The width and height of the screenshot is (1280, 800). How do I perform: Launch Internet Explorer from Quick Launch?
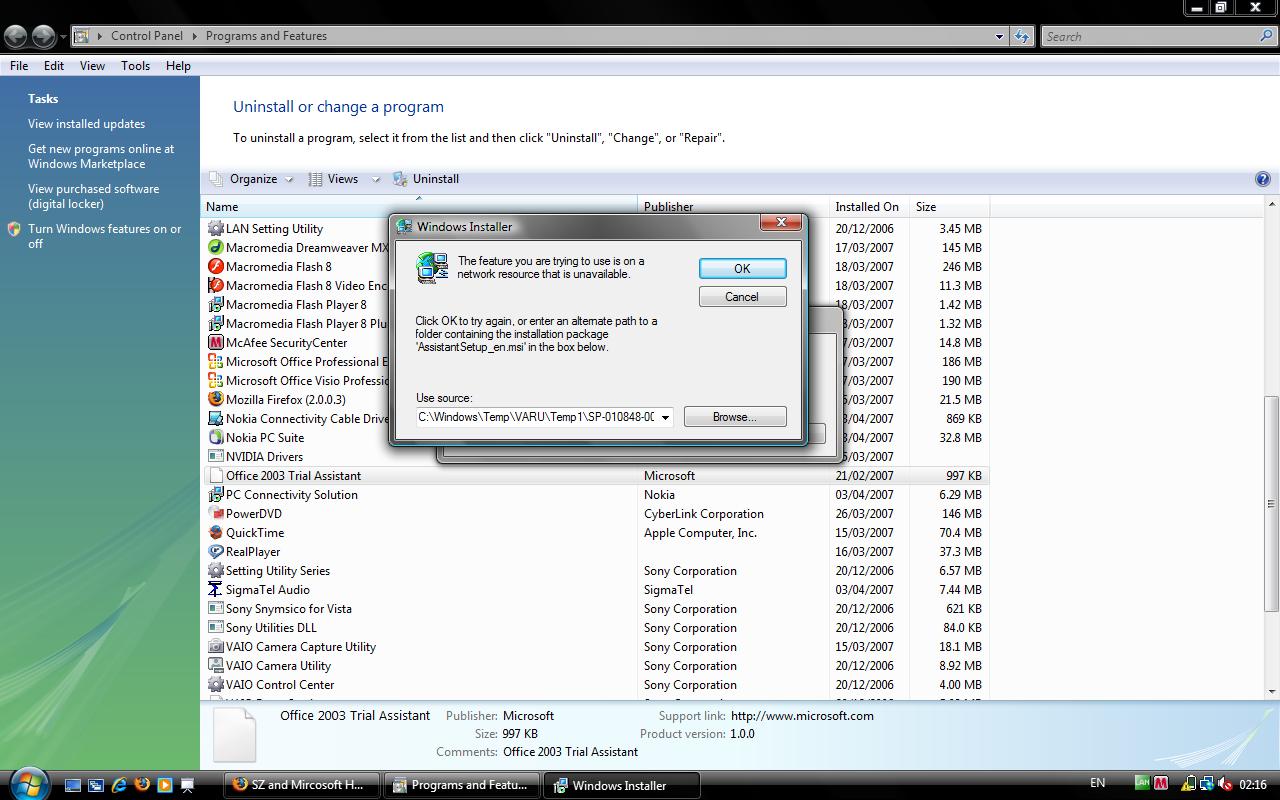click(119, 785)
